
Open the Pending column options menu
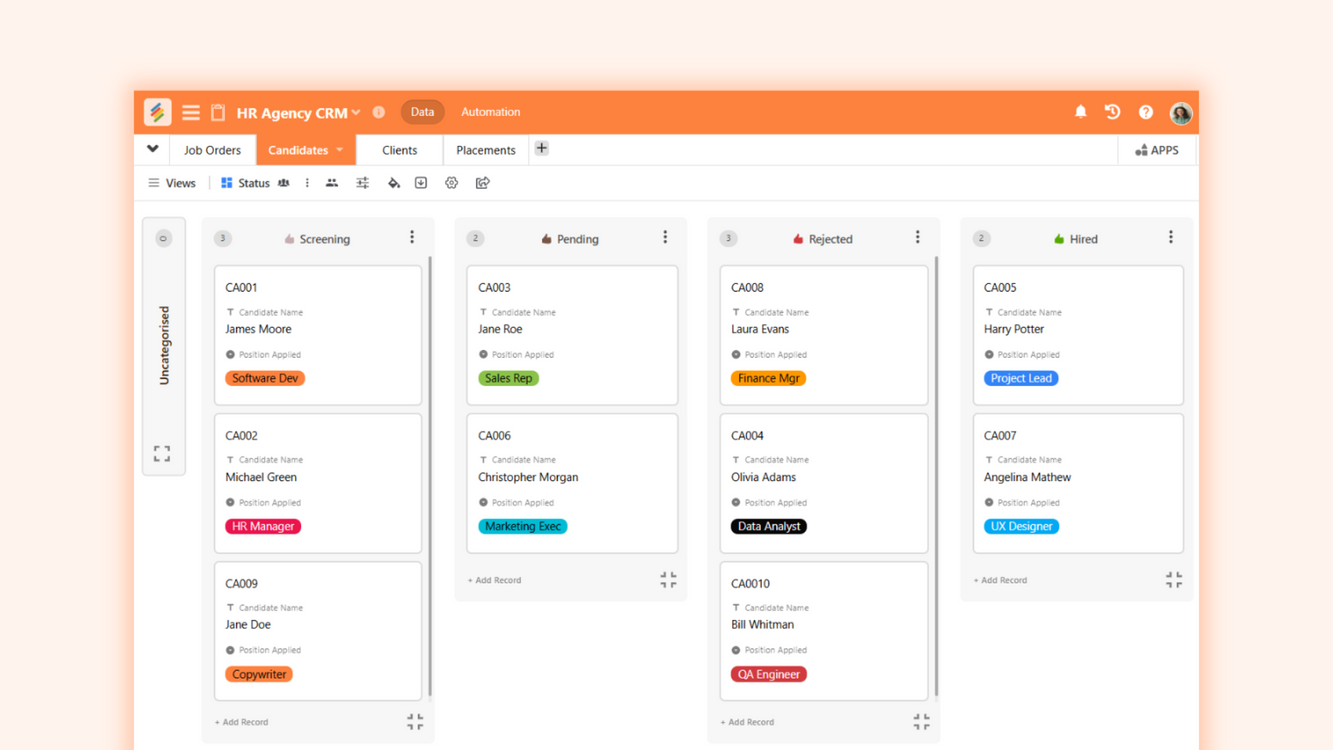(x=665, y=238)
